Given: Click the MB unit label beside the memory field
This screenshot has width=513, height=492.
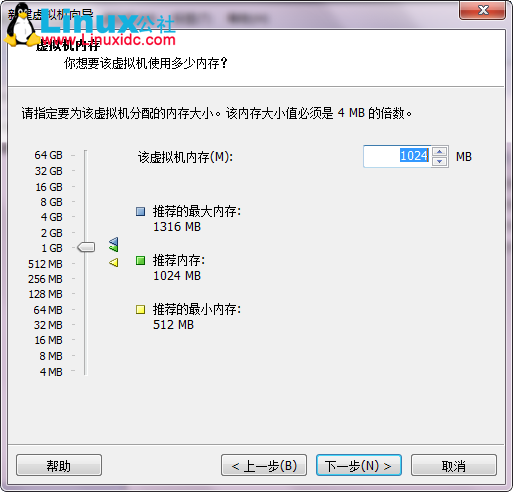Looking at the screenshot, I should (x=464, y=157).
